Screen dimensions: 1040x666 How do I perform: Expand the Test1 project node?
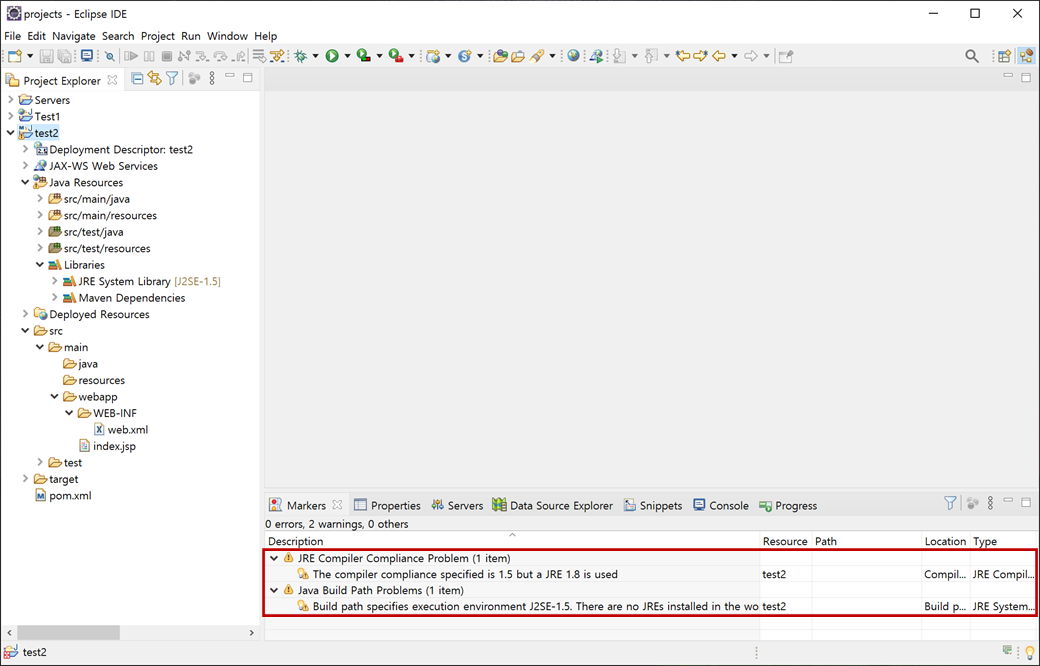click(10, 116)
